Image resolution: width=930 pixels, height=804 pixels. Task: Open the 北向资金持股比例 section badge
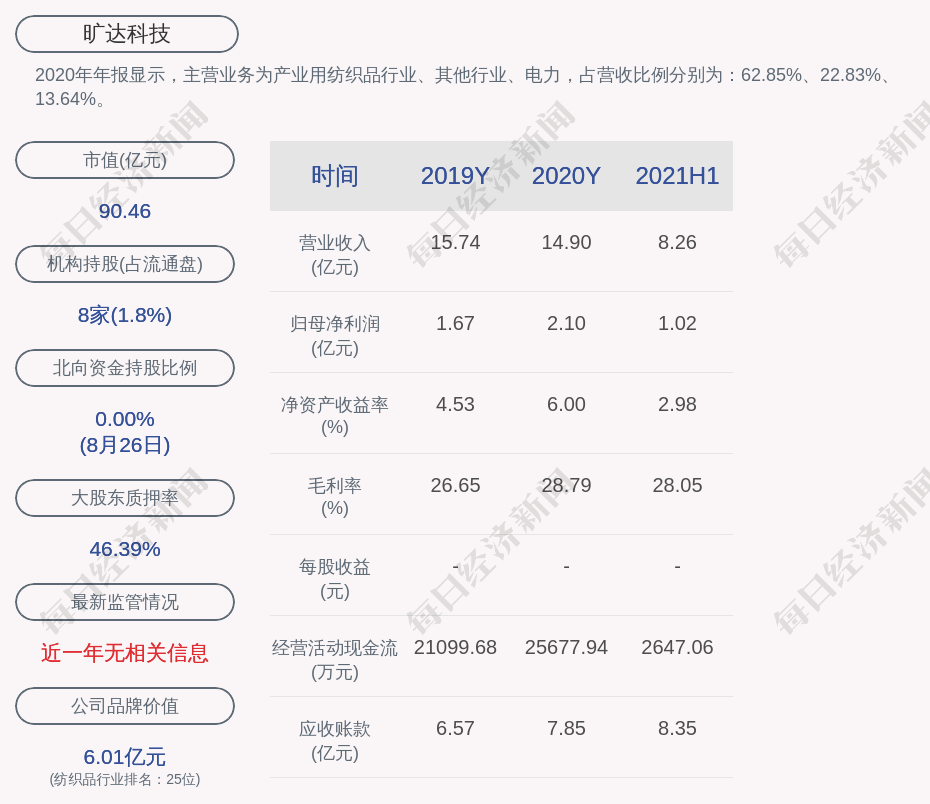(x=124, y=368)
